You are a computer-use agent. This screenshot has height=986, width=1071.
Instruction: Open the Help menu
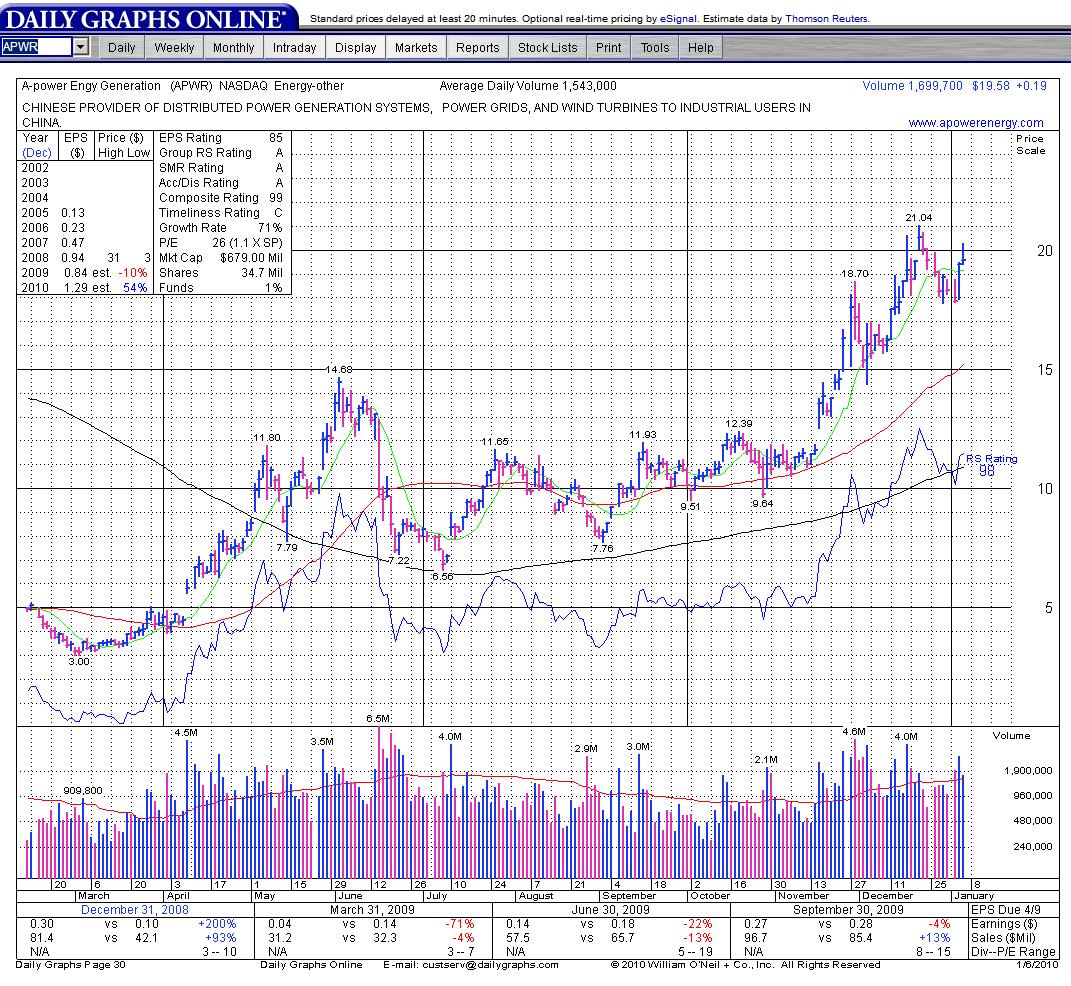701,47
